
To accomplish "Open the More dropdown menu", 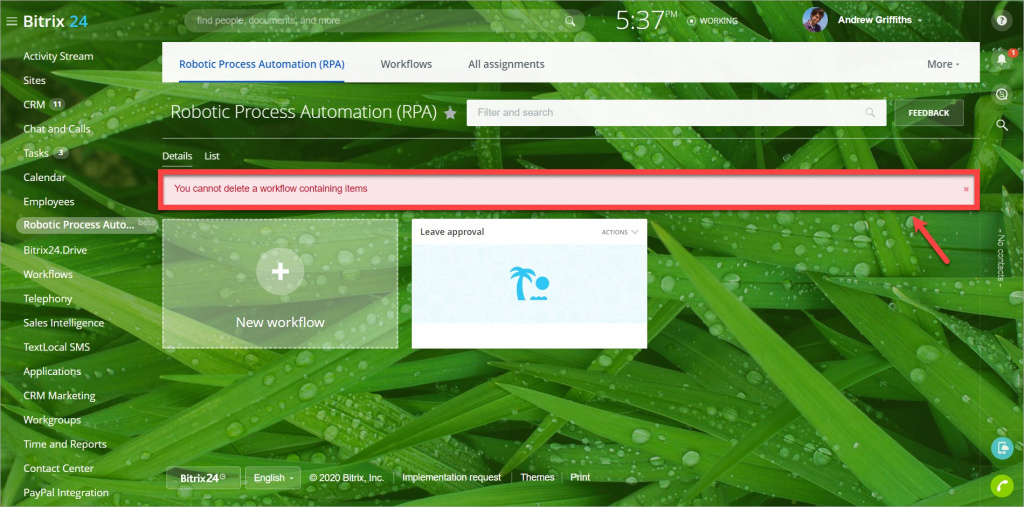I will (943, 64).
